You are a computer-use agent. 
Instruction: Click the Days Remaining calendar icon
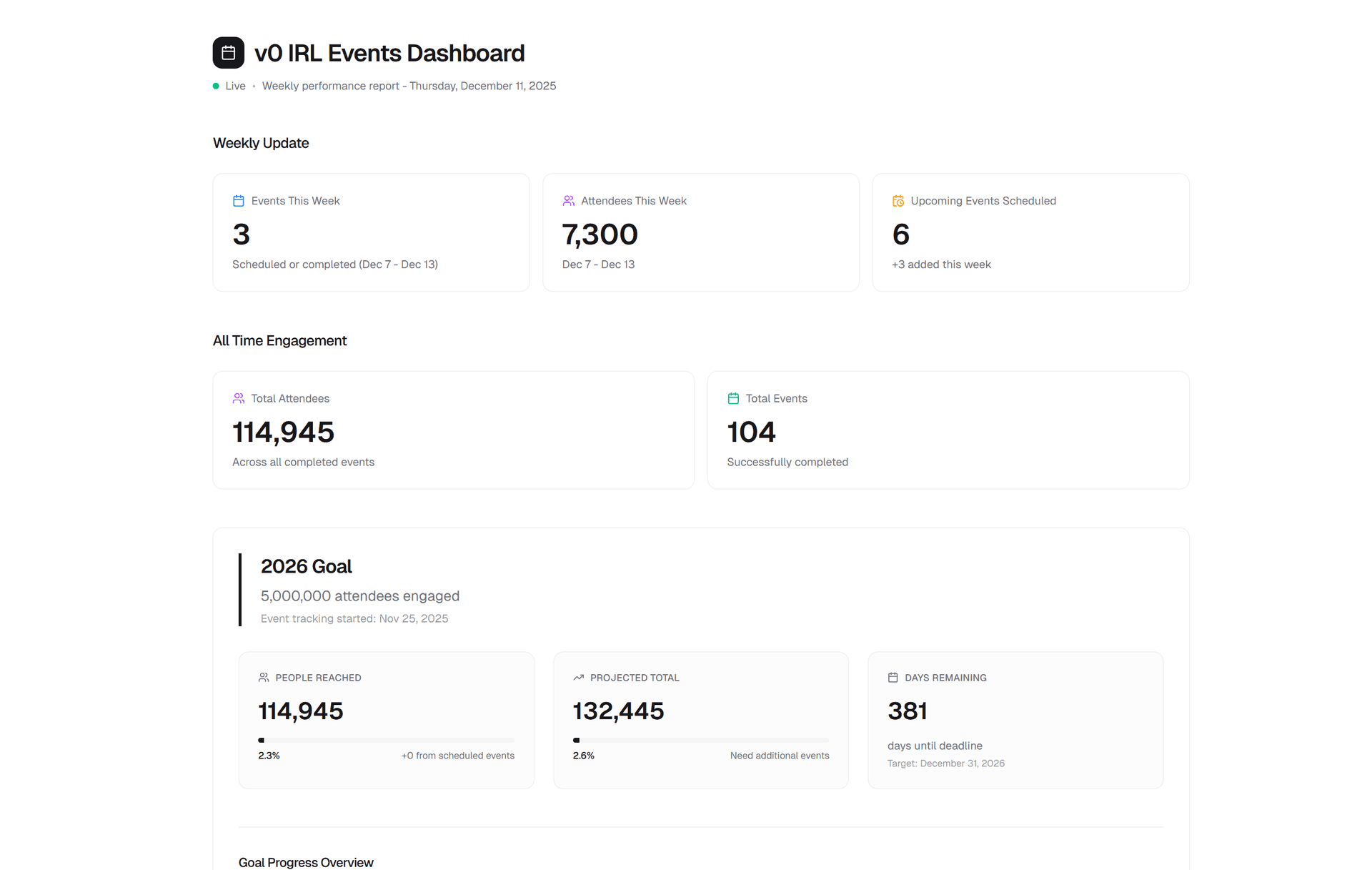pyautogui.click(x=893, y=677)
